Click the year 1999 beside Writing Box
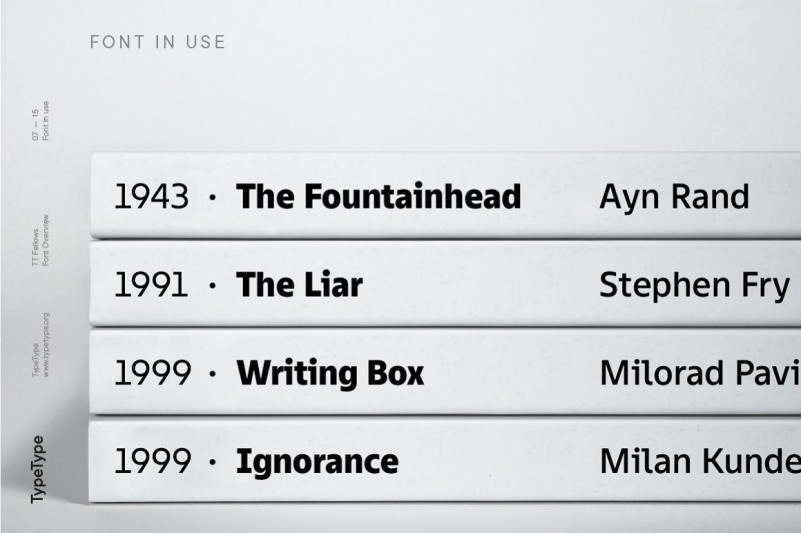The width and height of the screenshot is (801, 533). [153, 373]
